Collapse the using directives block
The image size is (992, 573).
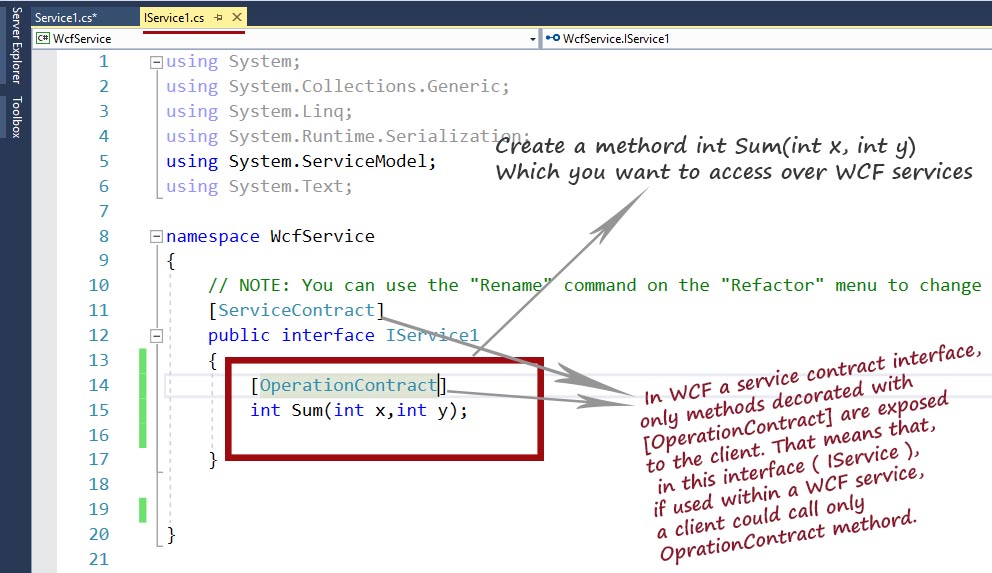click(x=156, y=63)
